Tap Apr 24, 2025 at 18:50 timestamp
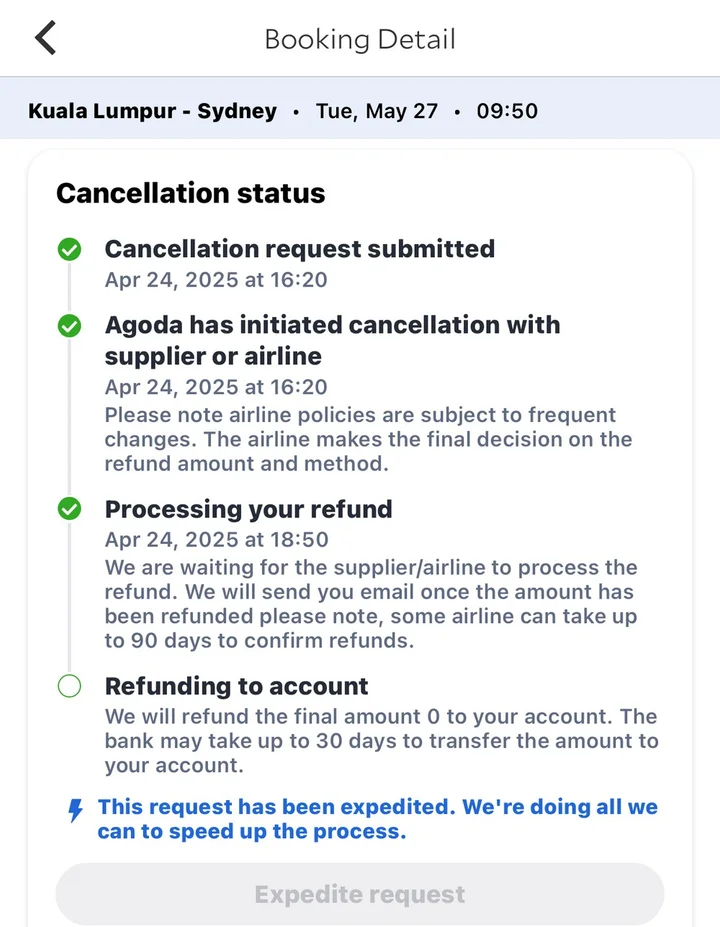 tap(216, 540)
